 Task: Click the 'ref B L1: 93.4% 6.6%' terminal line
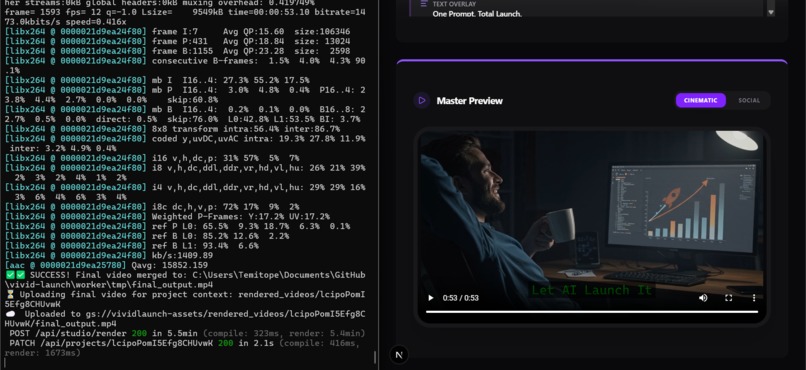tap(132, 246)
